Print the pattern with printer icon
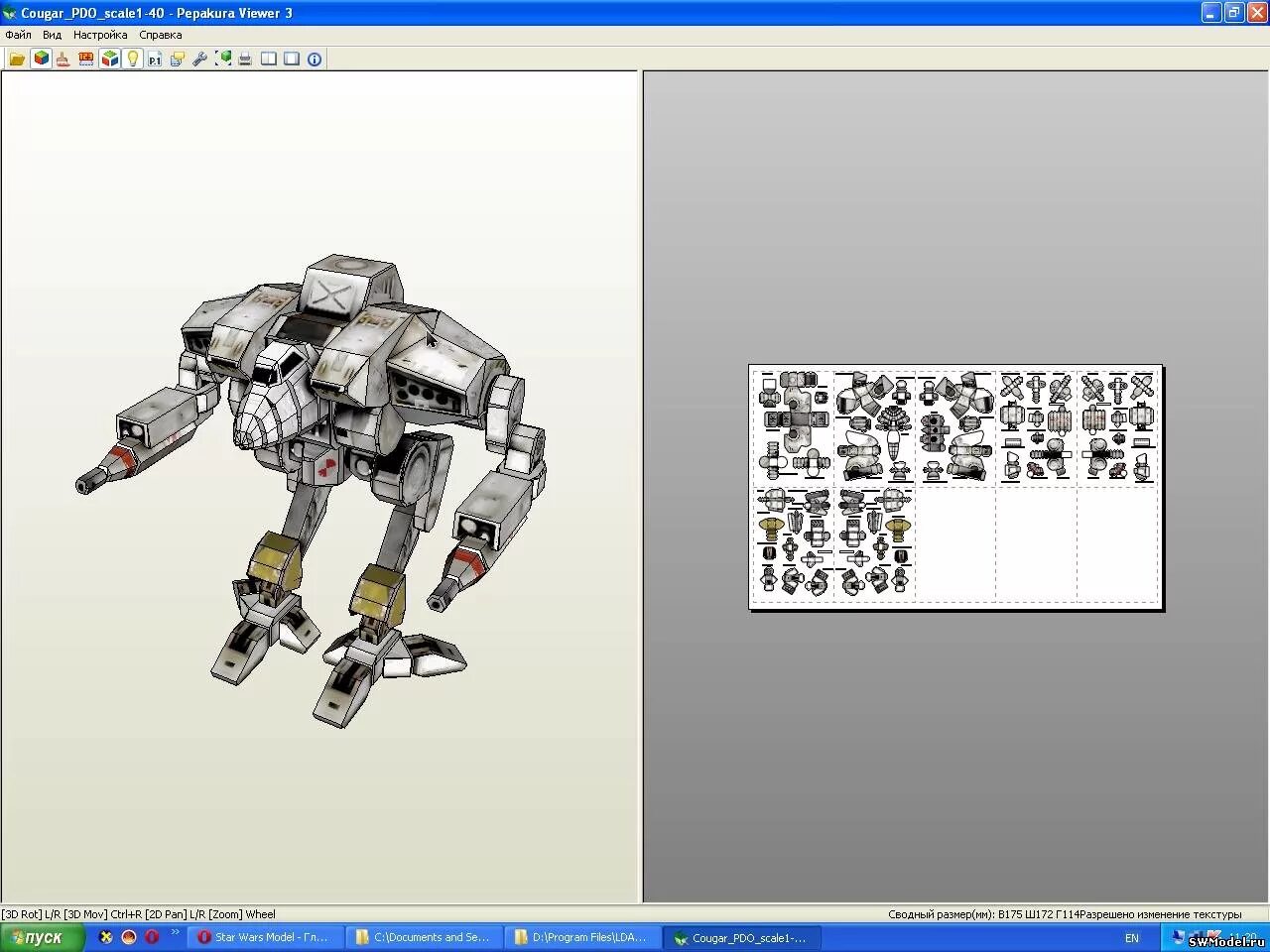 click(x=245, y=59)
